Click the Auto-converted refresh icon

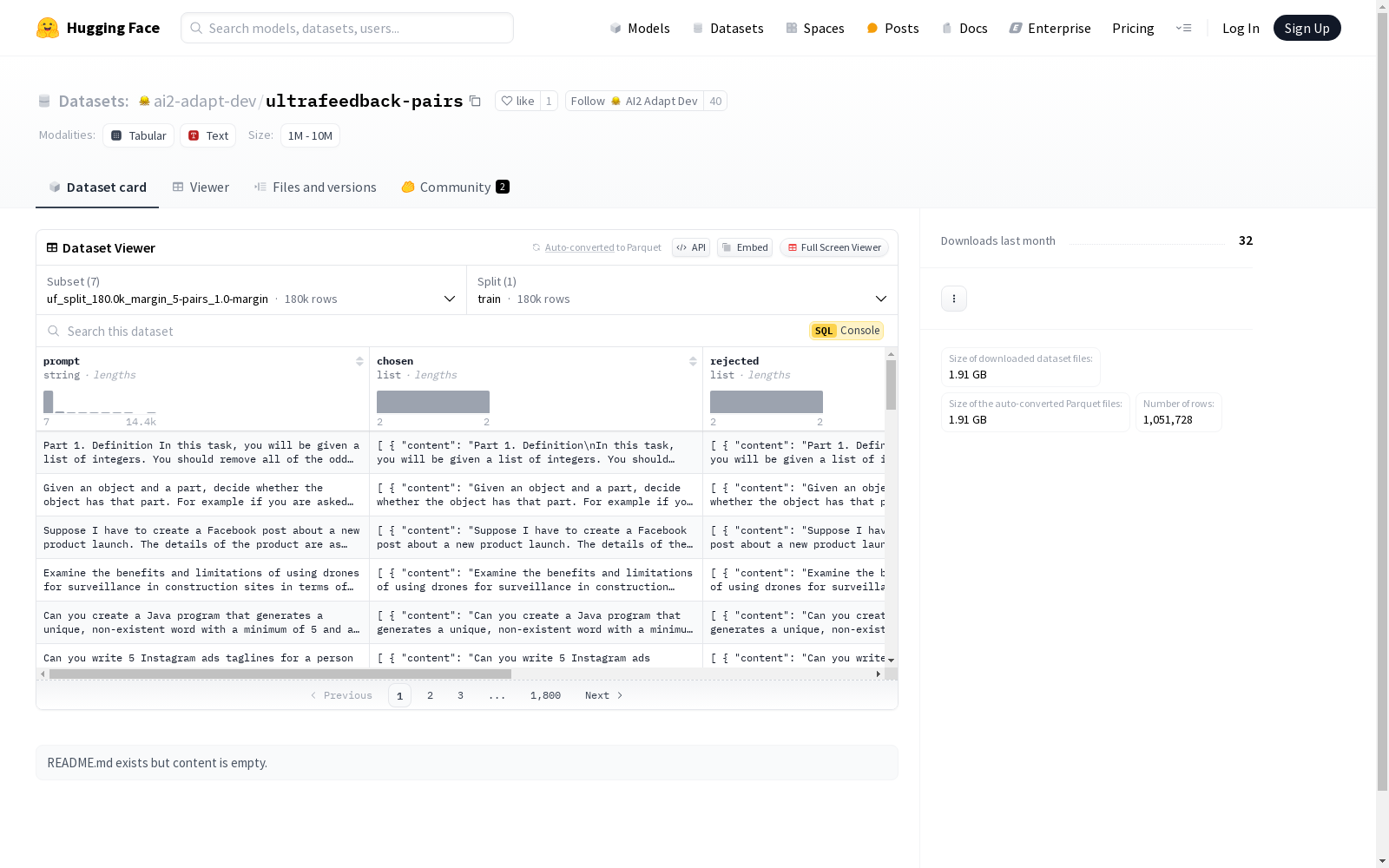pos(537,247)
